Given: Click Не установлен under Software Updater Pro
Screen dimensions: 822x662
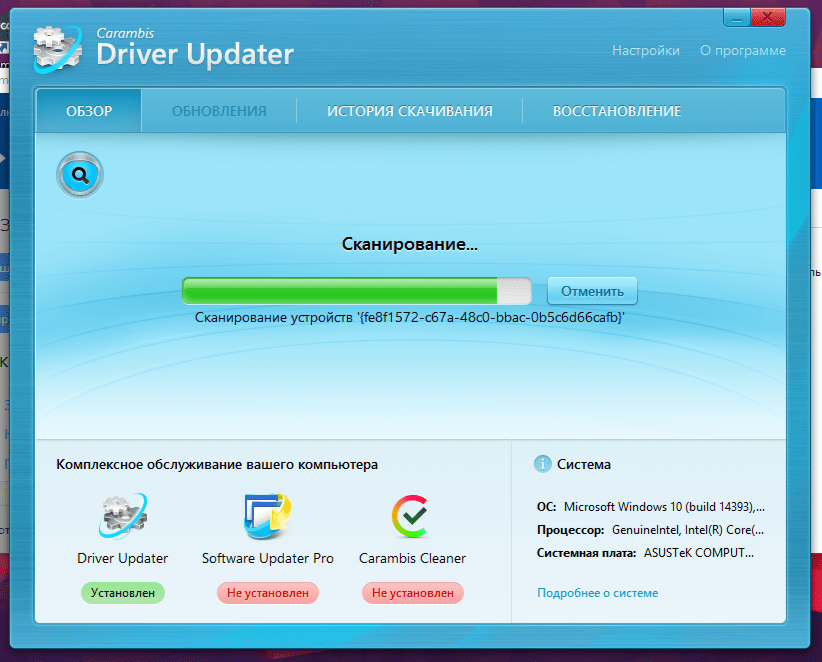Looking at the screenshot, I should pos(268,593).
